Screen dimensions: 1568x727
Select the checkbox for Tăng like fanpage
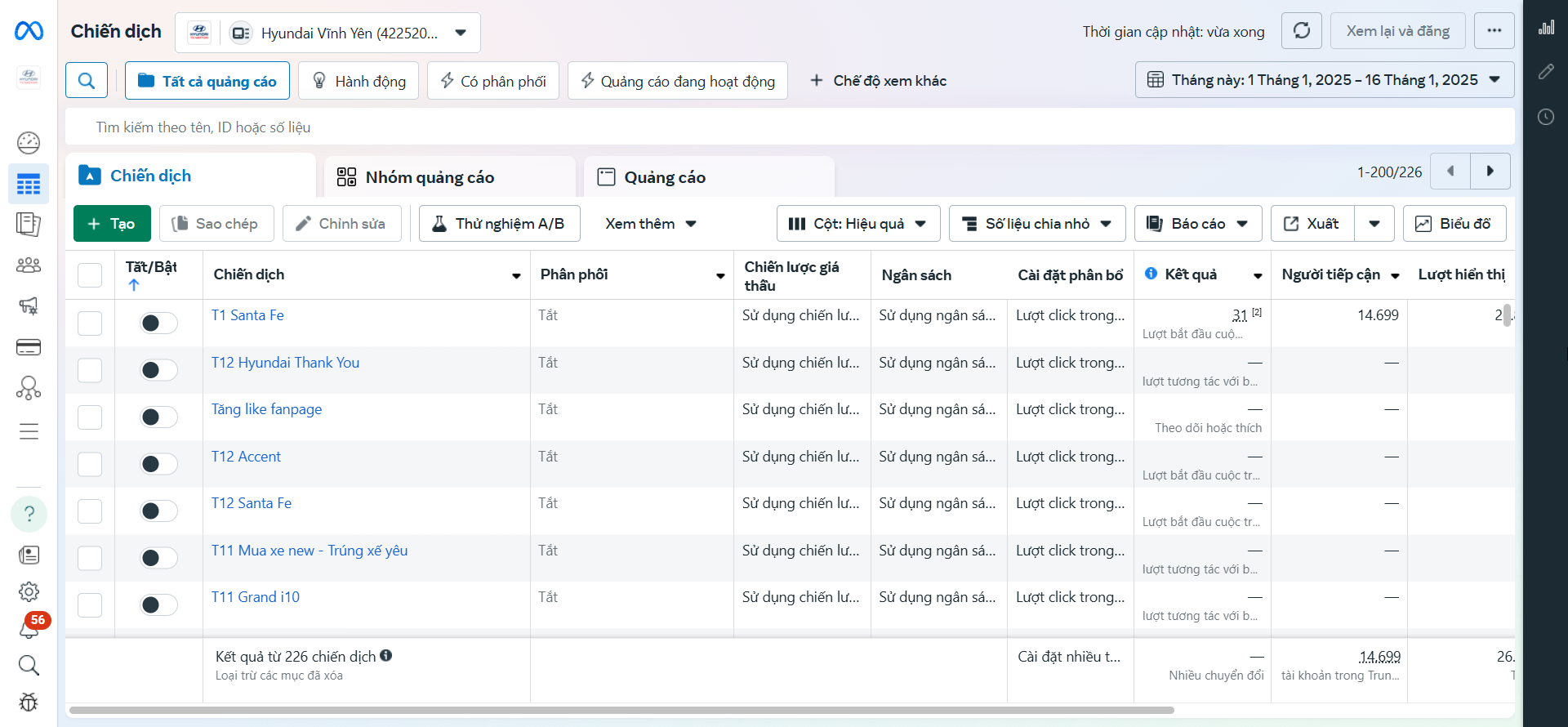coord(90,417)
